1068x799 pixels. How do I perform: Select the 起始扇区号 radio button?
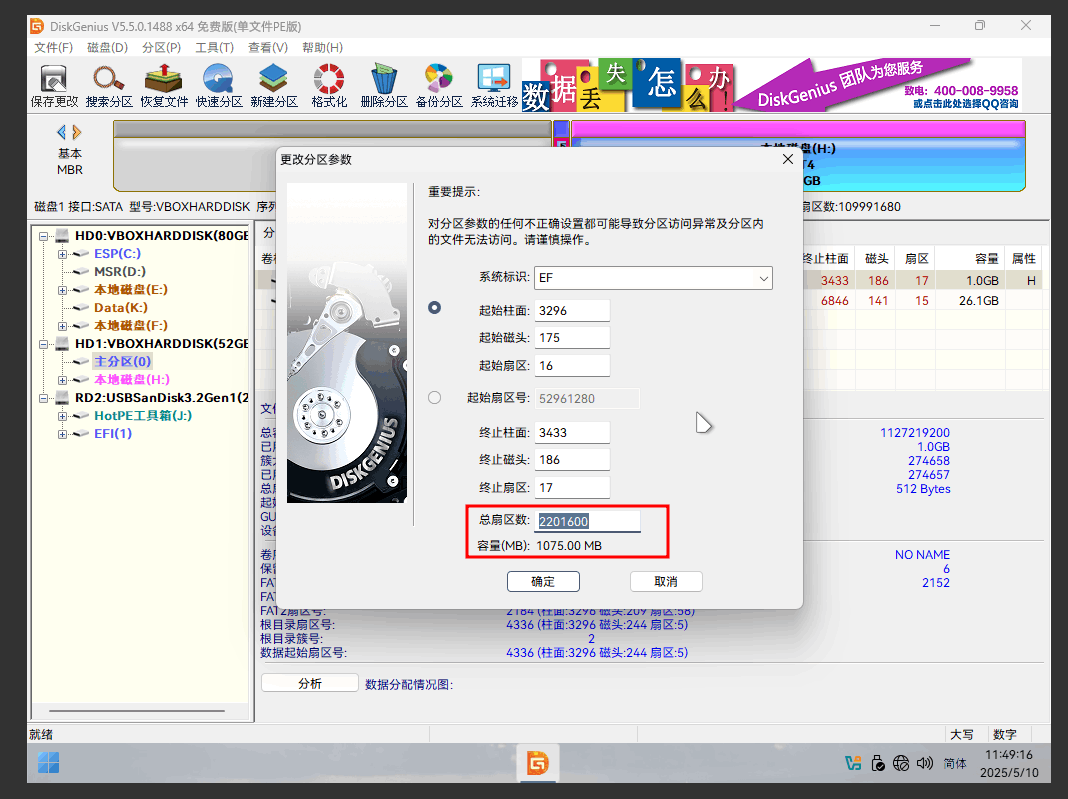click(435, 398)
